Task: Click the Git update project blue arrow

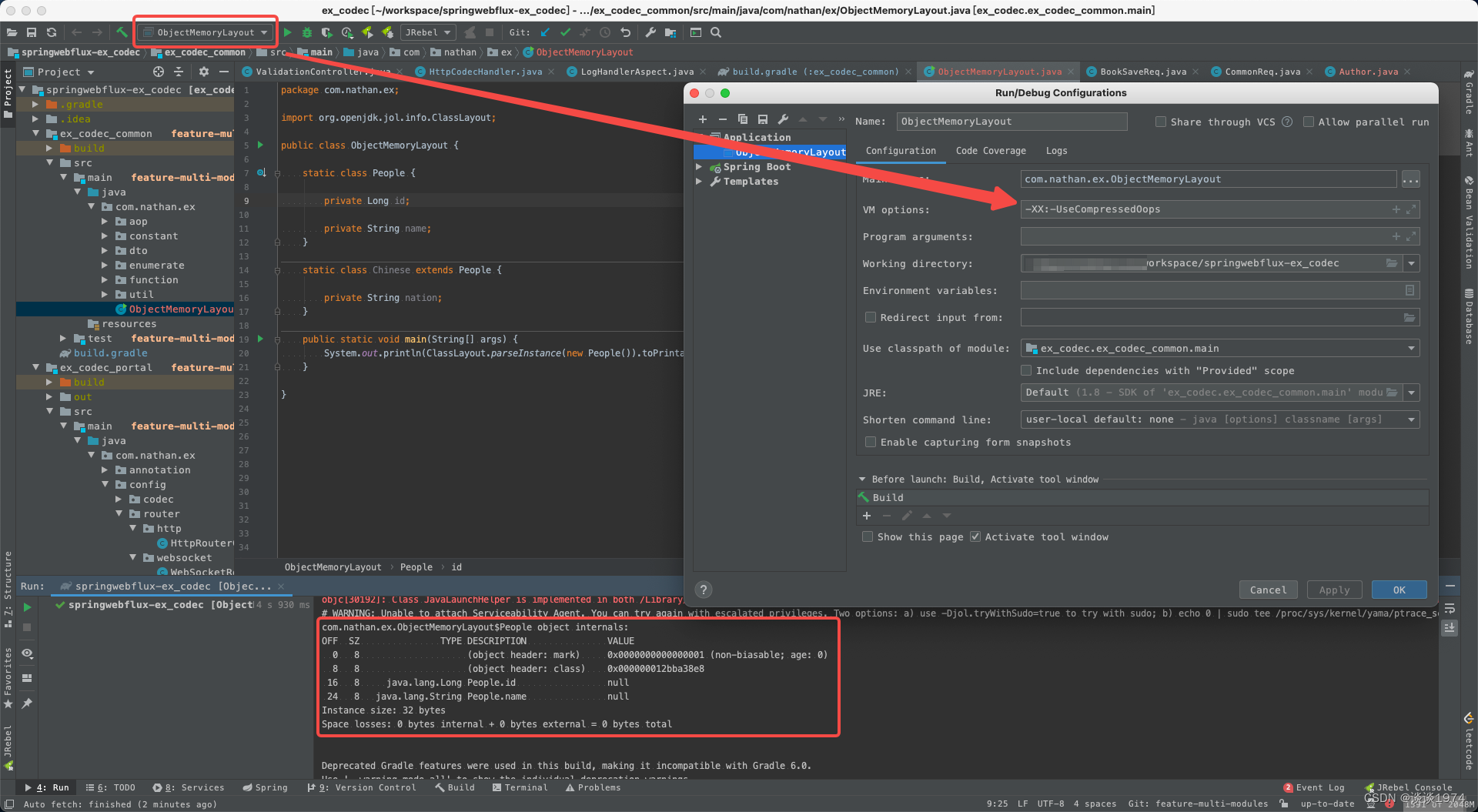Action: [545, 32]
